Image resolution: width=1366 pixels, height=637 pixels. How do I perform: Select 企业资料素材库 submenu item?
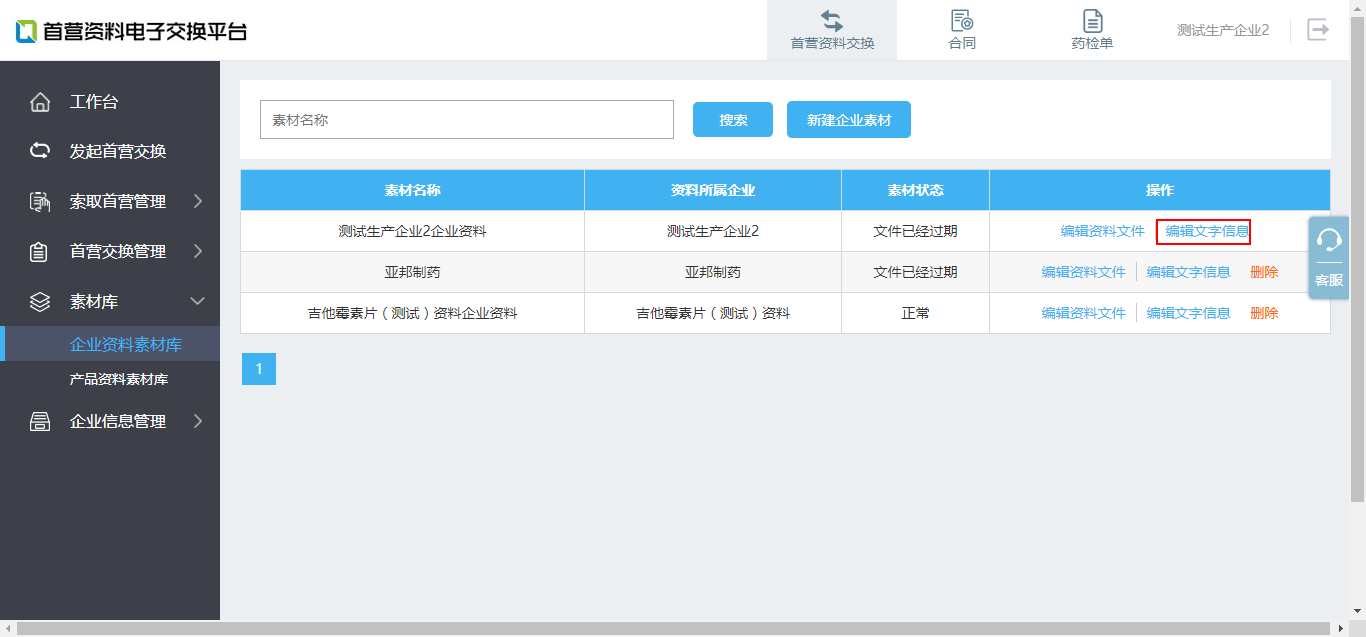coord(110,344)
